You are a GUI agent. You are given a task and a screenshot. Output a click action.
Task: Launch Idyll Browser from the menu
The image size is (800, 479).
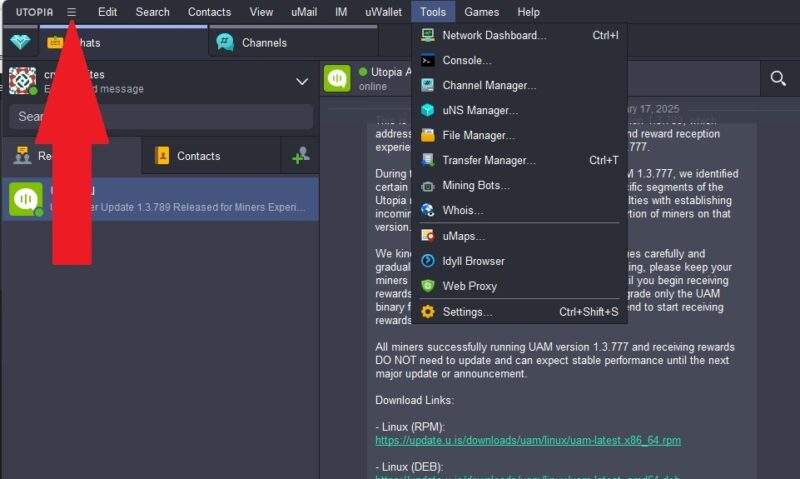coord(519,261)
